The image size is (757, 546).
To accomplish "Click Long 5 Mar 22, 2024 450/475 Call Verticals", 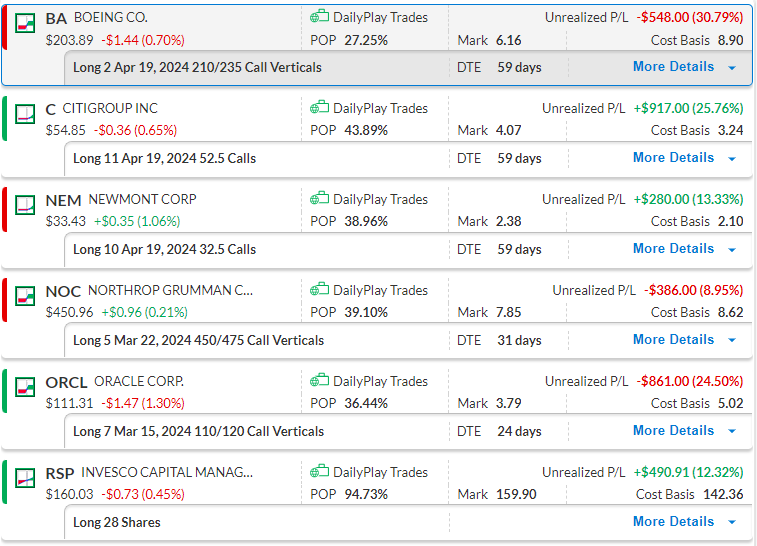I will 198,340.
